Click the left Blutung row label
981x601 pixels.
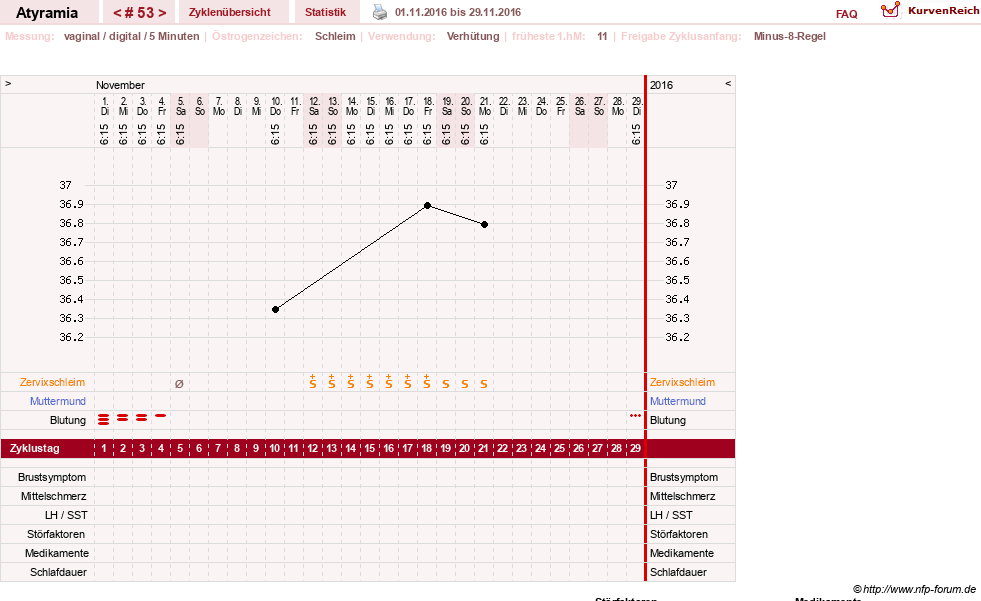tap(68, 420)
